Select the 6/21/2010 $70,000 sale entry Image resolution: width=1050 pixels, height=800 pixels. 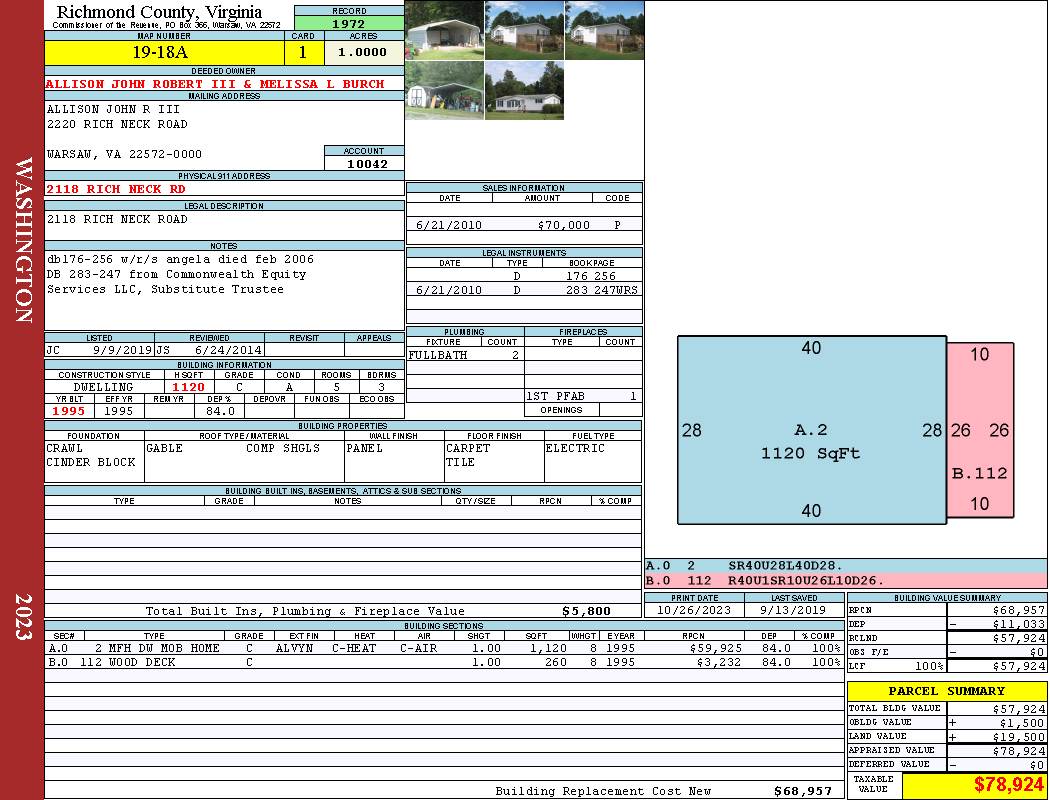[524, 225]
